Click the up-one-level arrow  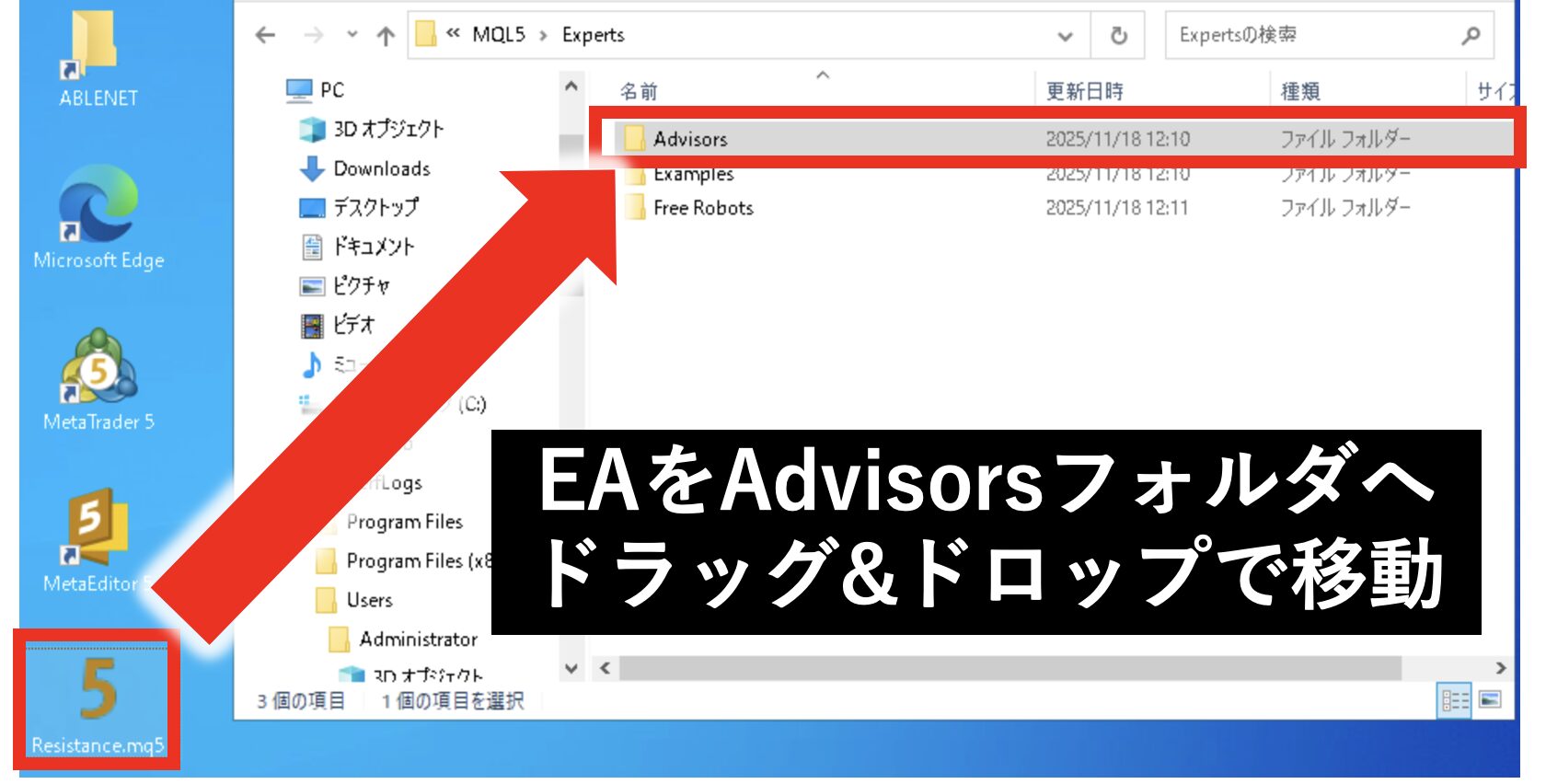(x=386, y=36)
